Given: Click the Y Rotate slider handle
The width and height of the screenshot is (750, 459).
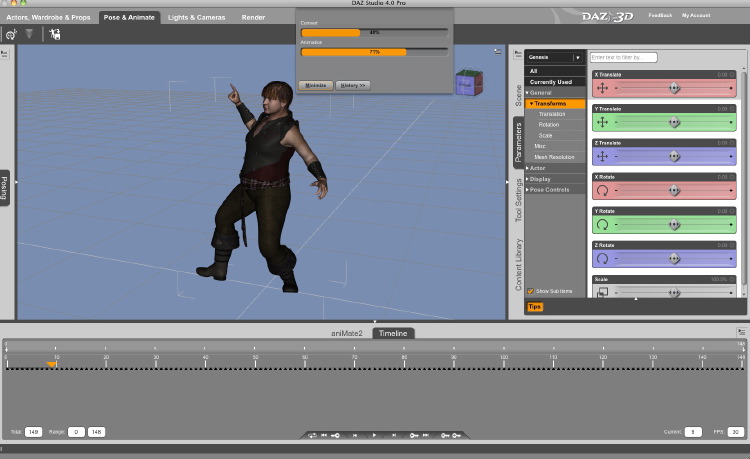Looking at the screenshot, I should (674, 224).
